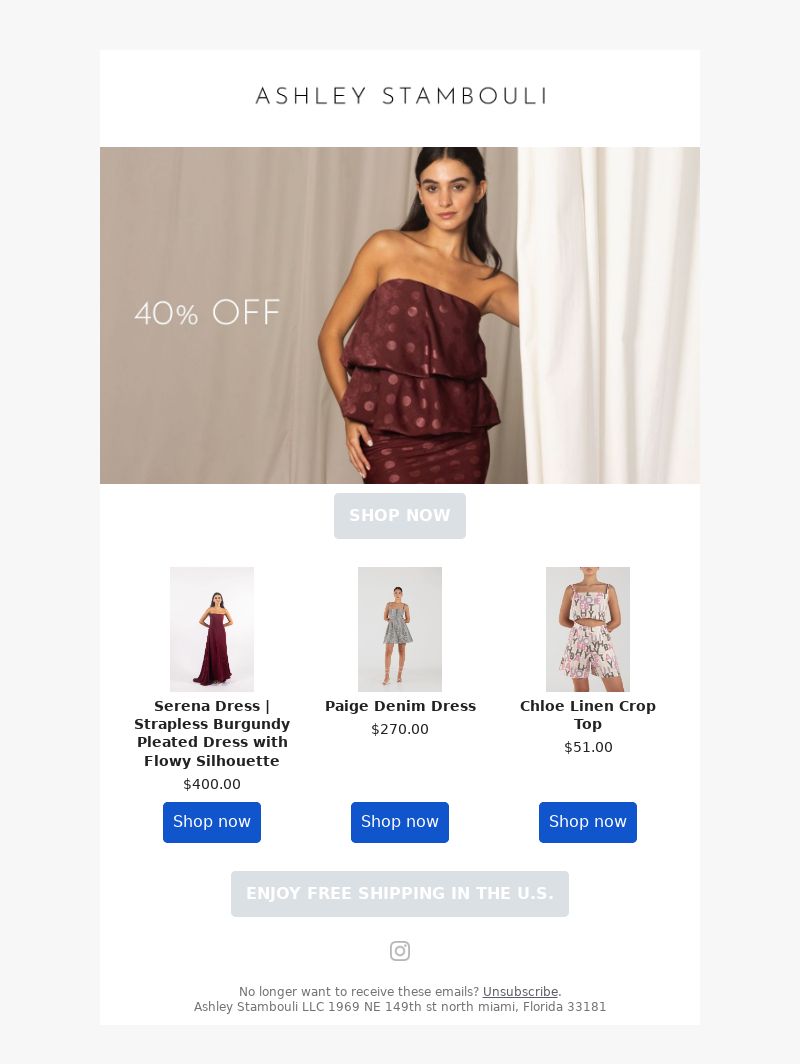The width and height of the screenshot is (800, 1064).
Task: Open the 40% OFF hero banner image
Action: (x=400, y=316)
